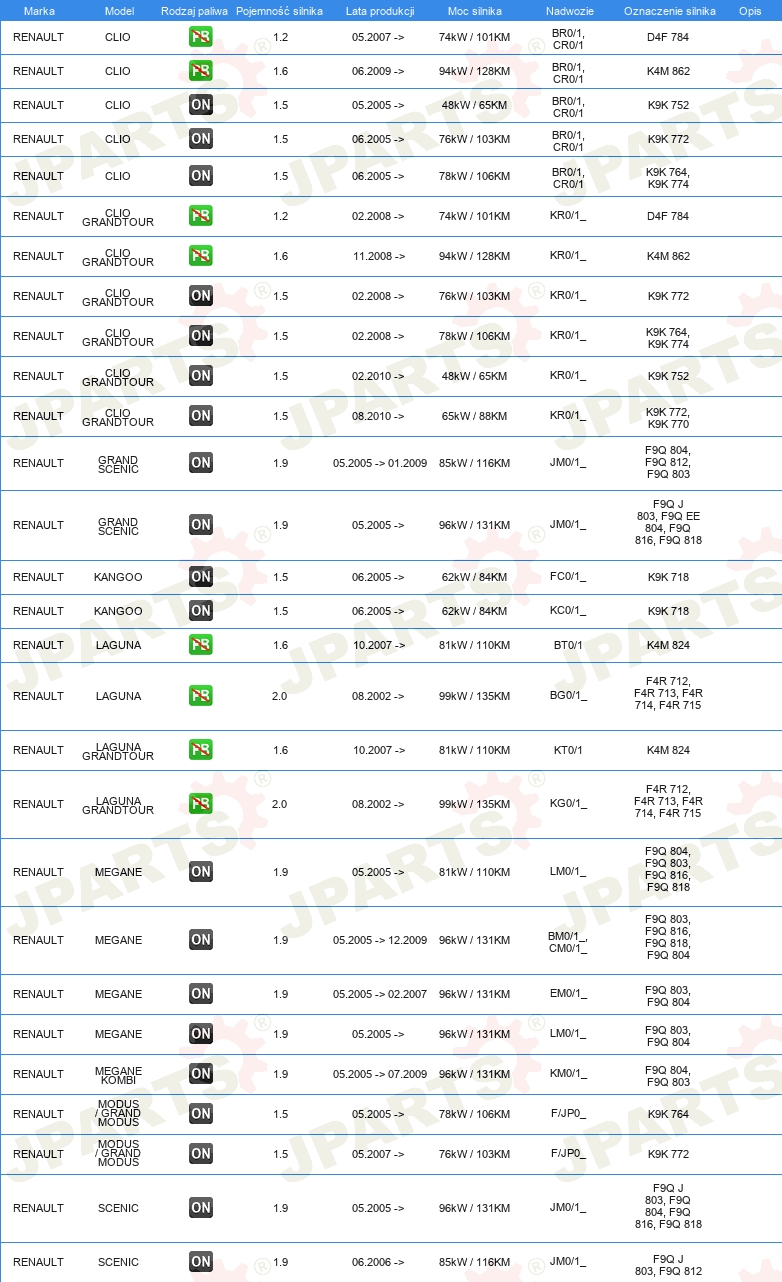
Task: Click the petrol icon for Laguna 2.0 BG0/1_
Action: pyautogui.click(x=200, y=696)
